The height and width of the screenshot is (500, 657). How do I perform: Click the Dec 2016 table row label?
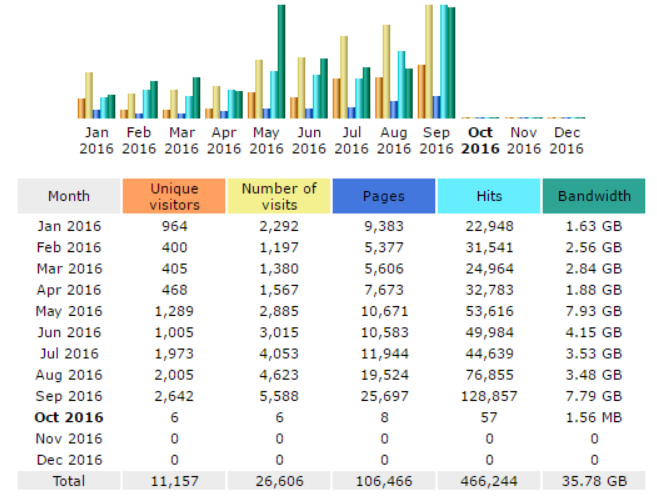coord(69,460)
